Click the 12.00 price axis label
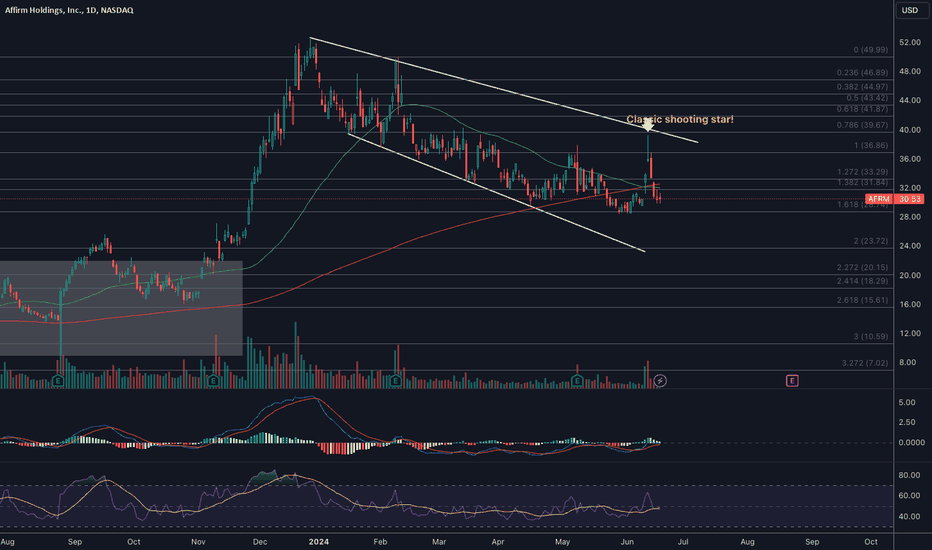The height and width of the screenshot is (550, 932). pyautogui.click(x=909, y=334)
